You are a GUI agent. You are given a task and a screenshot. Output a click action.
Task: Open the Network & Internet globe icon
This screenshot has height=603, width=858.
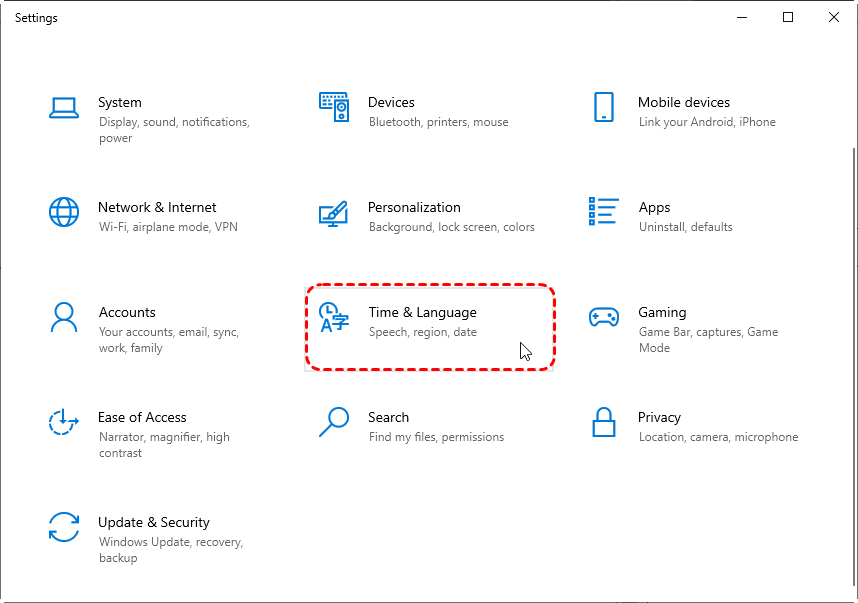[64, 212]
